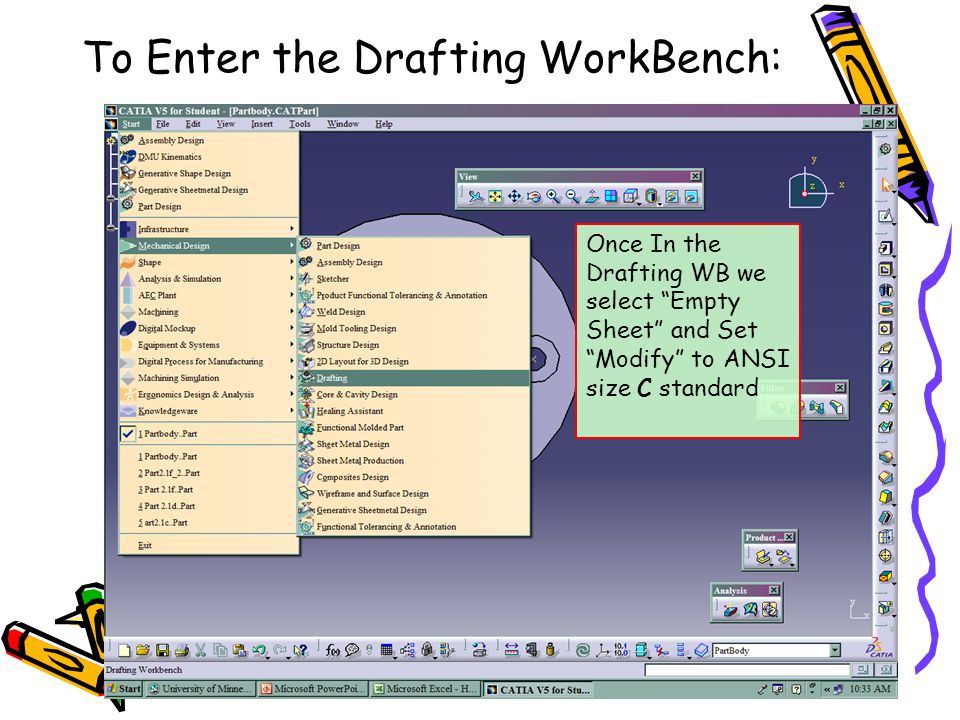This screenshot has width=960, height=720.
Task: Choose Wireframe and Surface Design
Action: tap(414, 493)
